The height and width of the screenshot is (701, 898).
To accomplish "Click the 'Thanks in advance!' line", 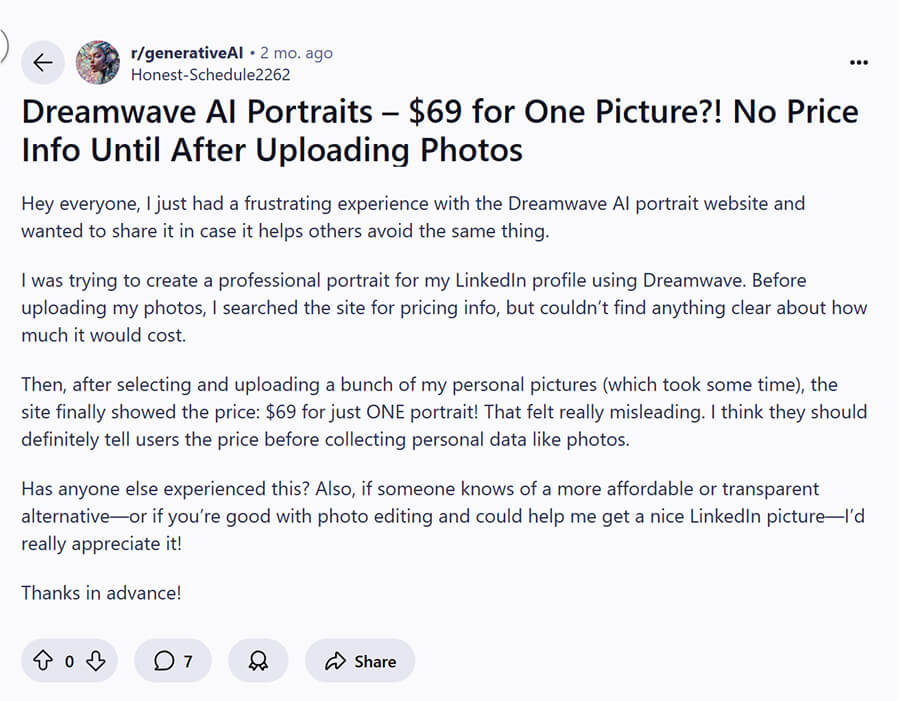I will pos(101,593).
